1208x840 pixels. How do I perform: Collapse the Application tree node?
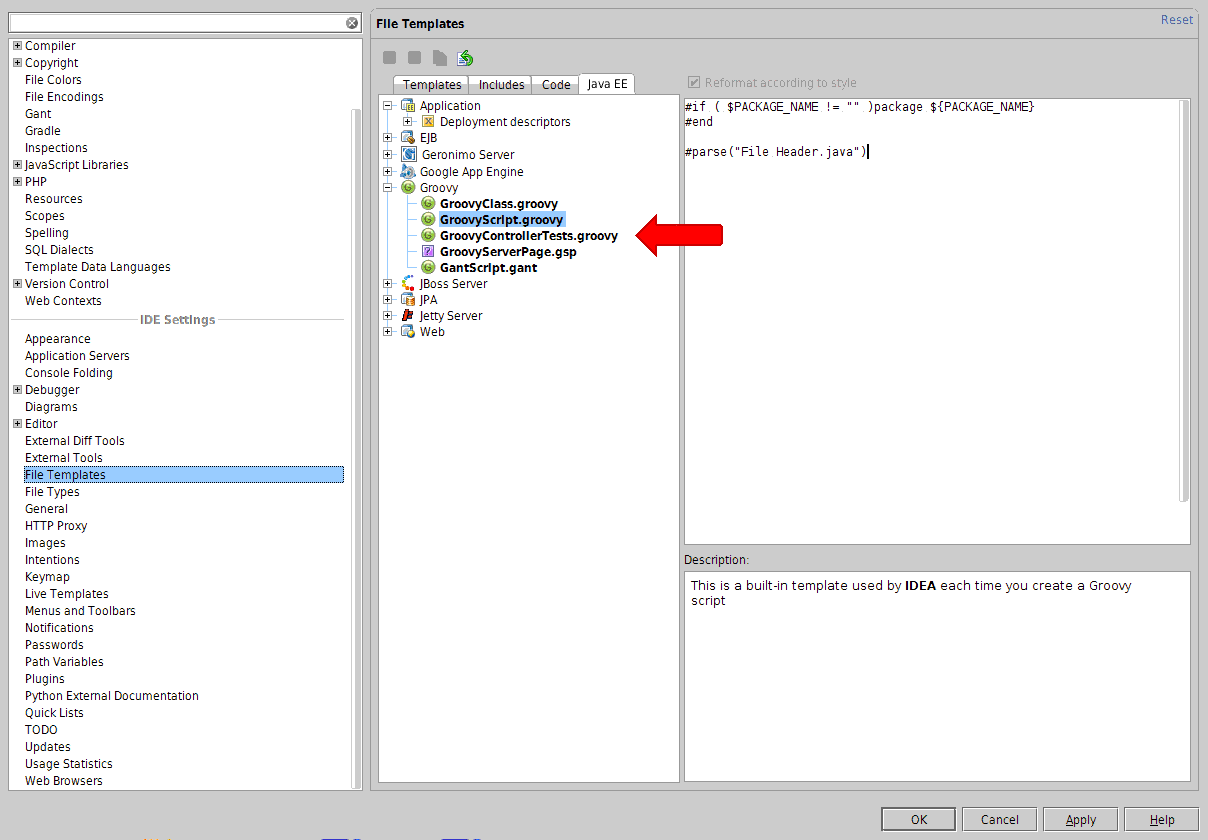pyautogui.click(x=388, y=106)
